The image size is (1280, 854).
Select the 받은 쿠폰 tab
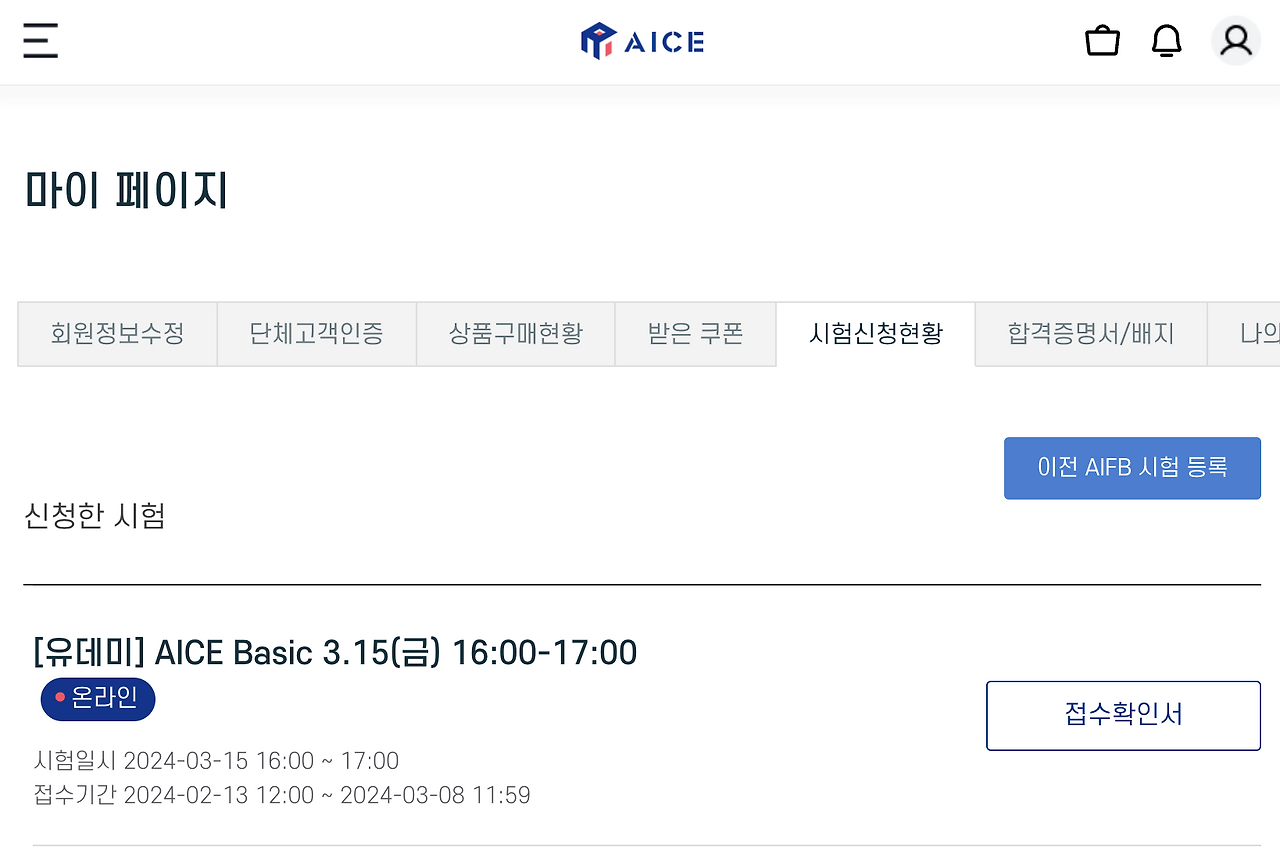click(x=695, y=334)
